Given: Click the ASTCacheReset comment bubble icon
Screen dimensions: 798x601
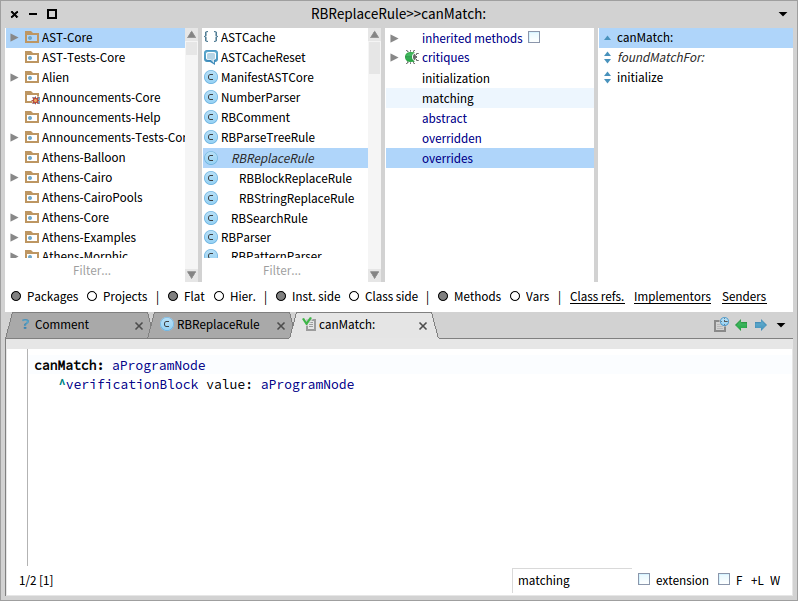Looking at the screenshot, I should point(211,57).
